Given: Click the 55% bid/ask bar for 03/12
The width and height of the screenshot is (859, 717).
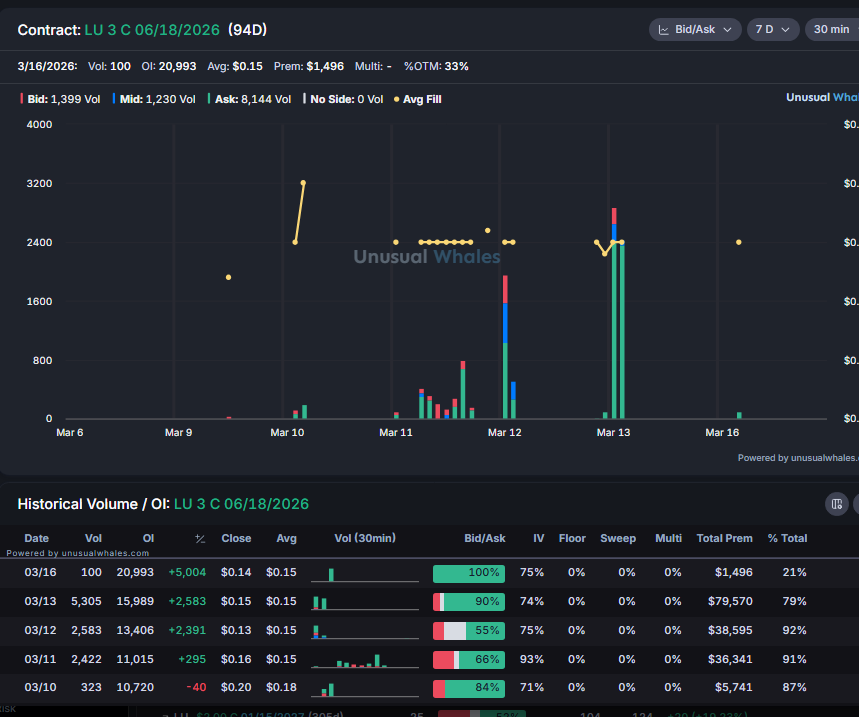Looking at the screenshot, I should click(x=469, y=631).
